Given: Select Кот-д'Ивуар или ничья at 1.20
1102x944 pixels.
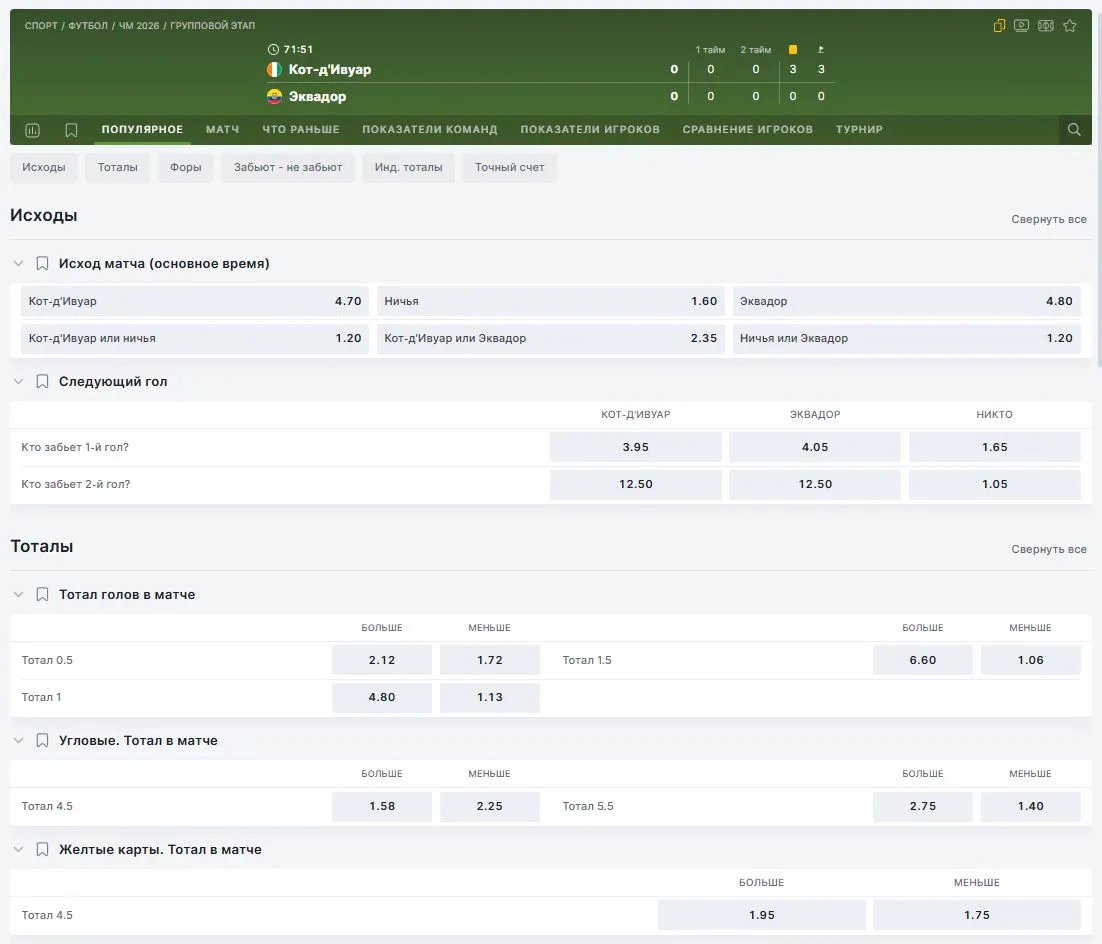Looking at the screenshot, I should tap(195, 338).
